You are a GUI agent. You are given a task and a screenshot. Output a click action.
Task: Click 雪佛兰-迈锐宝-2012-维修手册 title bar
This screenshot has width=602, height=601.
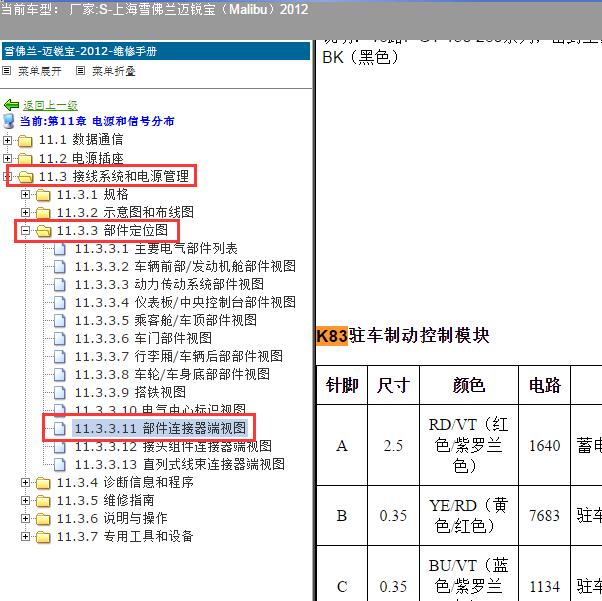(x=156, y=51)
